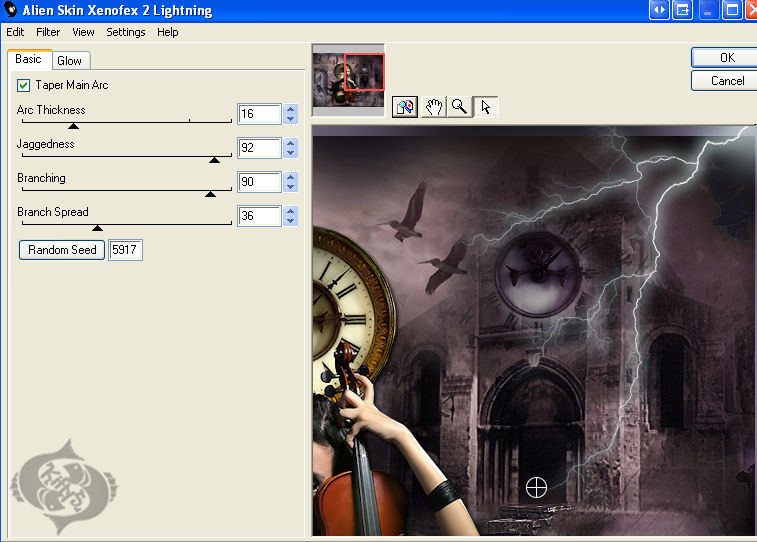Increase Jaggedness with up arrow

290,143
